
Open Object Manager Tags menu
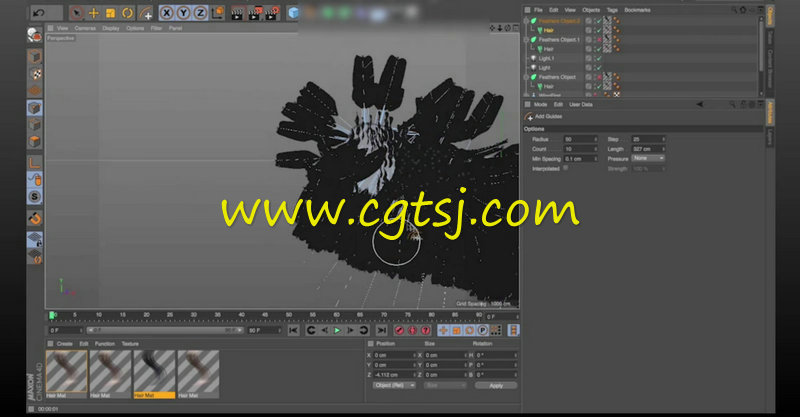coord(612,10)
